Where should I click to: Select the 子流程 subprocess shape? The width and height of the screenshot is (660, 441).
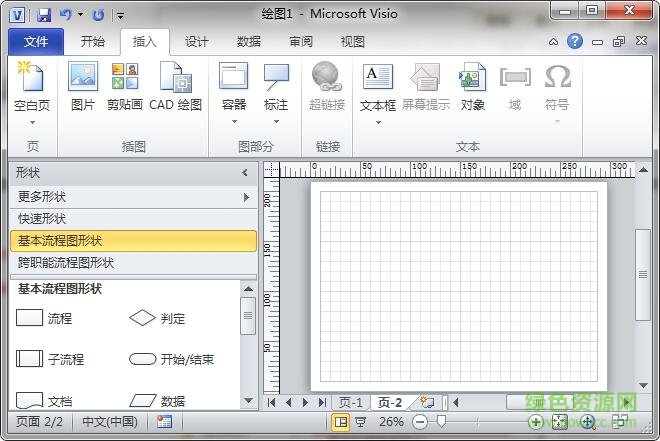[x=50, y=359]
